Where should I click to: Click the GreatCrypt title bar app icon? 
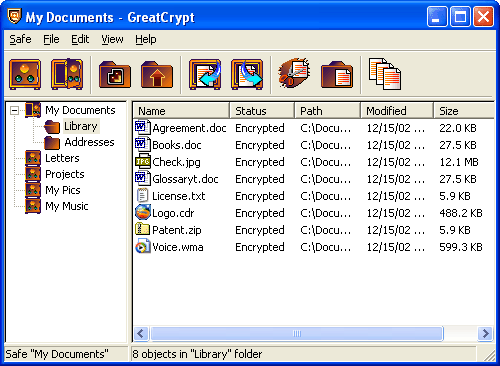point(14,16)
